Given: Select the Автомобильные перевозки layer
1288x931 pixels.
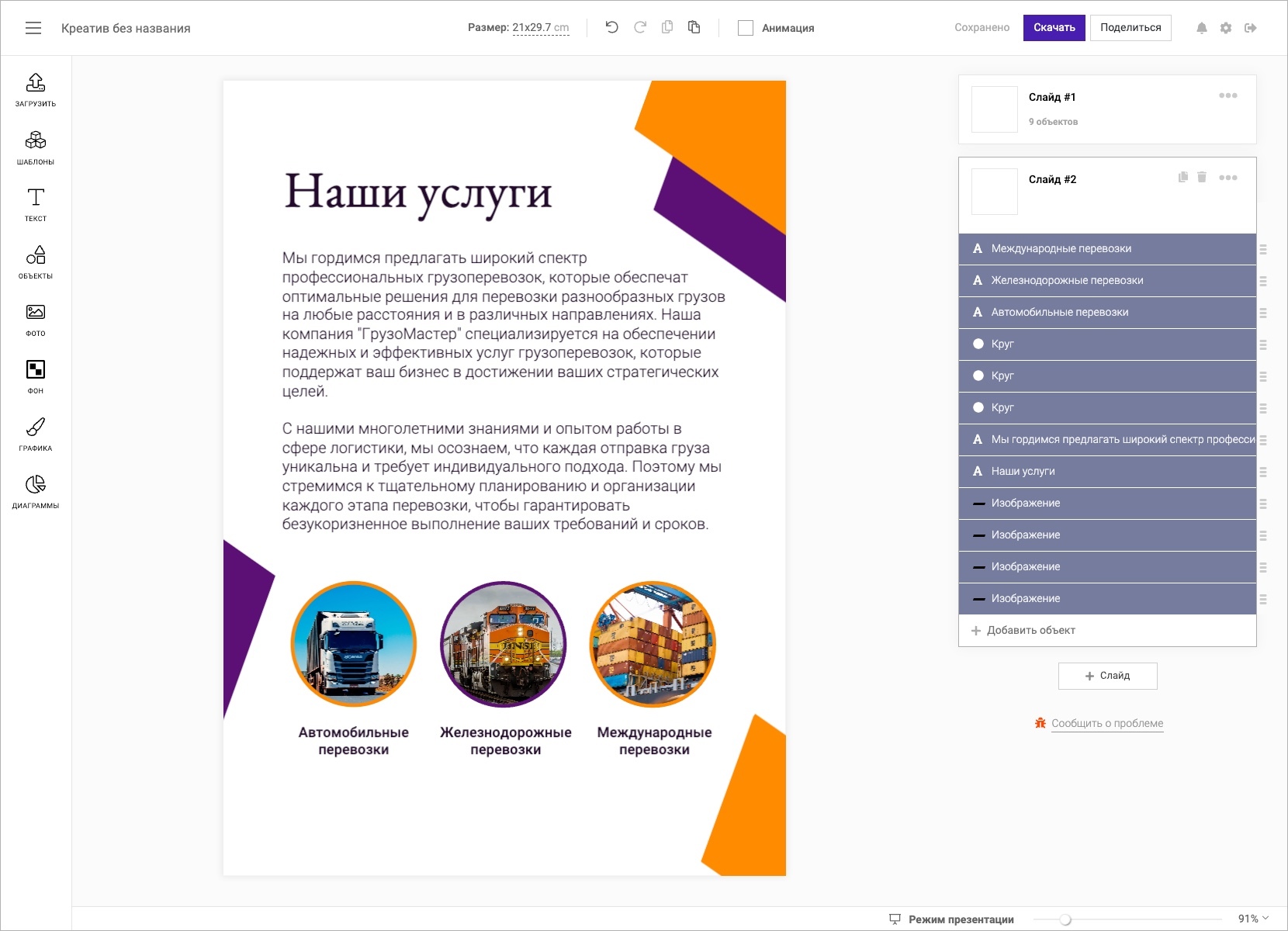Looking at the screenshot, I should [x=1107, y=313].
